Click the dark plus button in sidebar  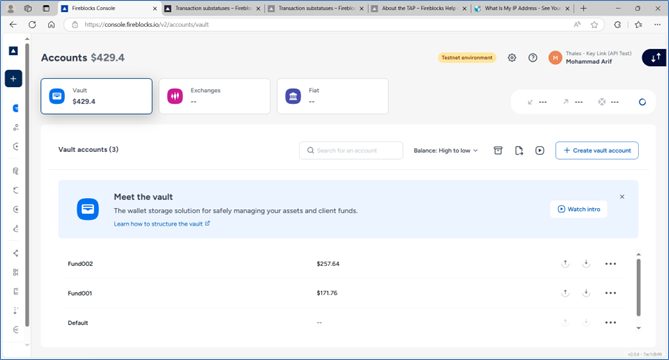tap(13, 78)
